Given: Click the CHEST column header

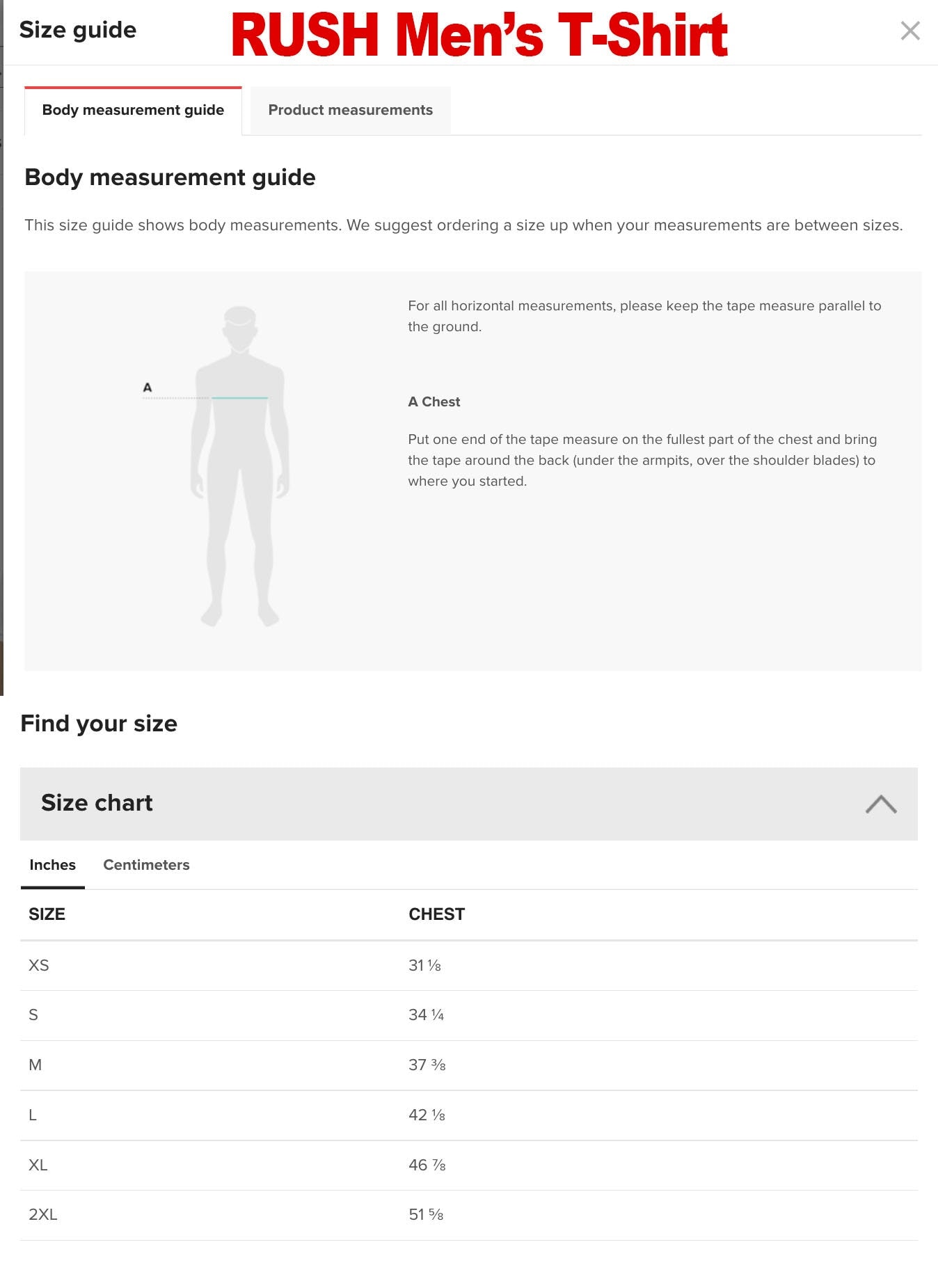Looking at the screenshot, I should click(436, 914).
